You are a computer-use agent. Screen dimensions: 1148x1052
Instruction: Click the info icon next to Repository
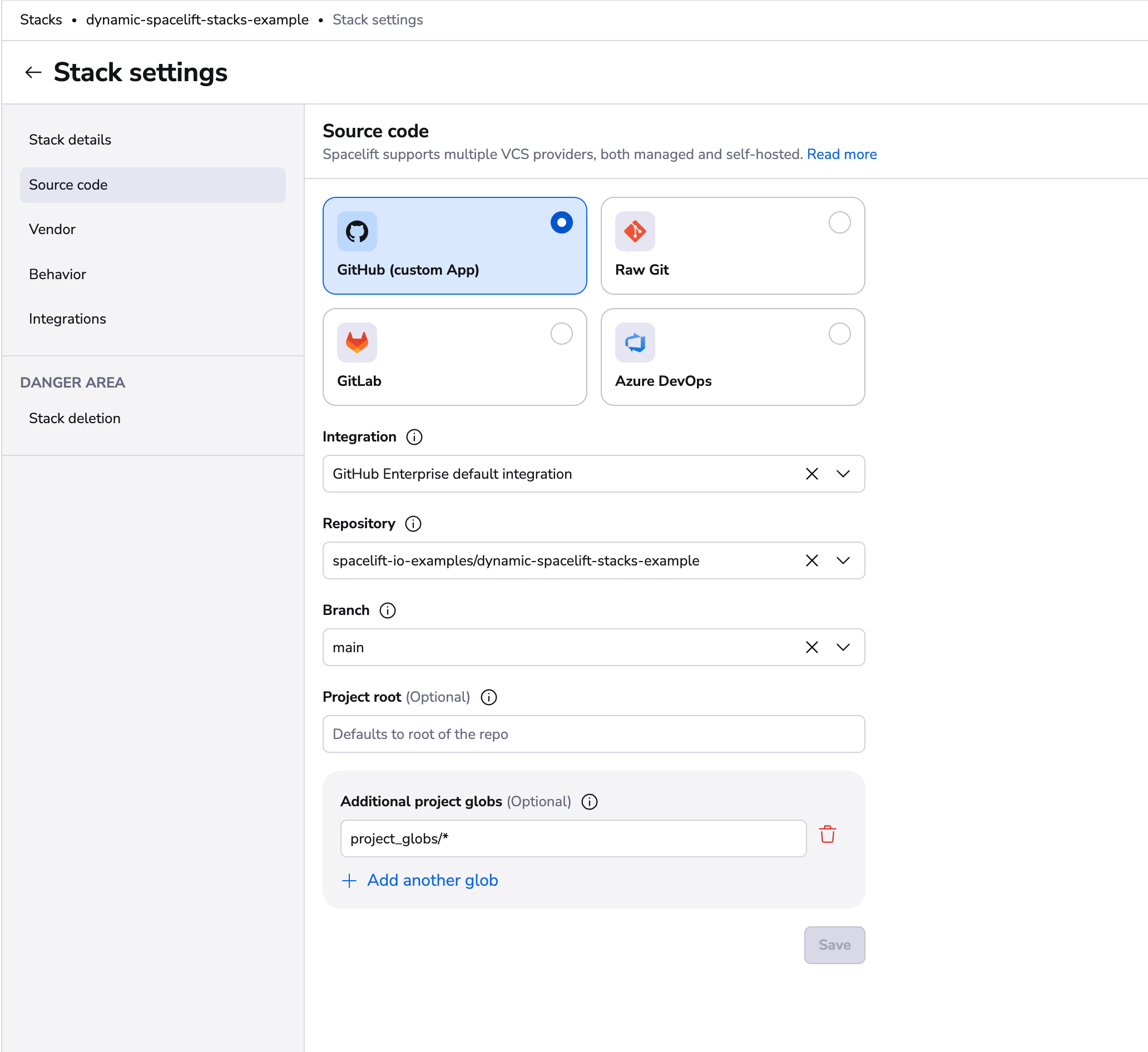(x=413, y=524)
